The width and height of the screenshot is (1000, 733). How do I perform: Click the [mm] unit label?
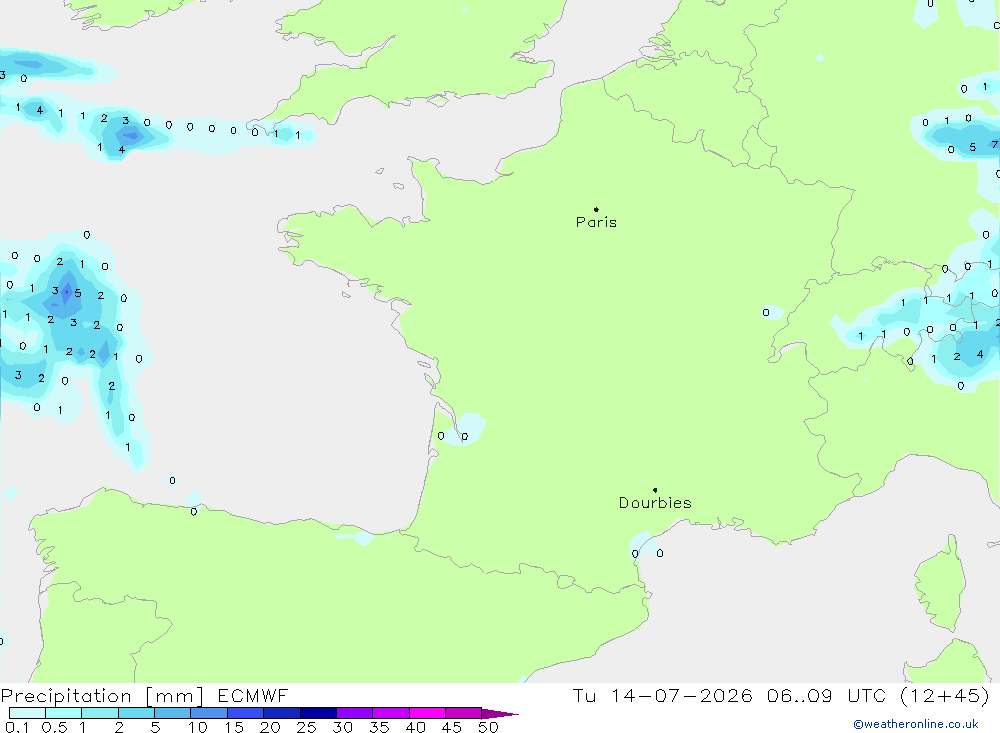coord(175,696)
